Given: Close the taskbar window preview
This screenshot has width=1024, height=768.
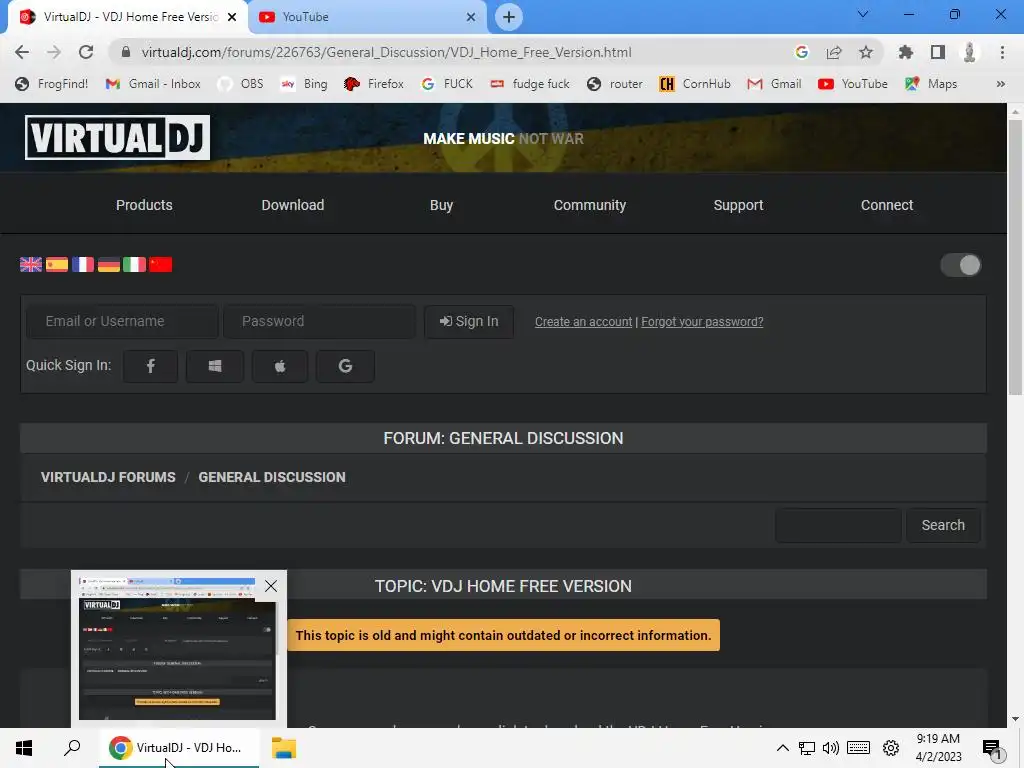Looking at the screenshot, I should [271, 586].
